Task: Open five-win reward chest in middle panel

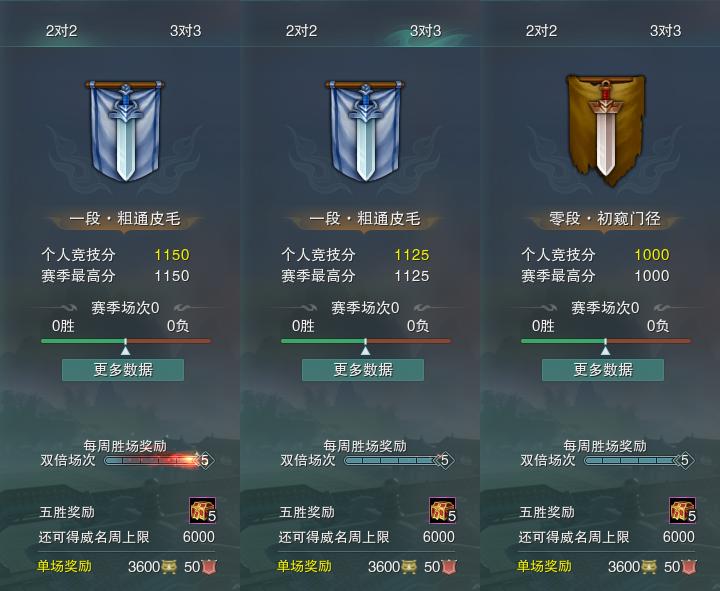Action: coord(443,510)
